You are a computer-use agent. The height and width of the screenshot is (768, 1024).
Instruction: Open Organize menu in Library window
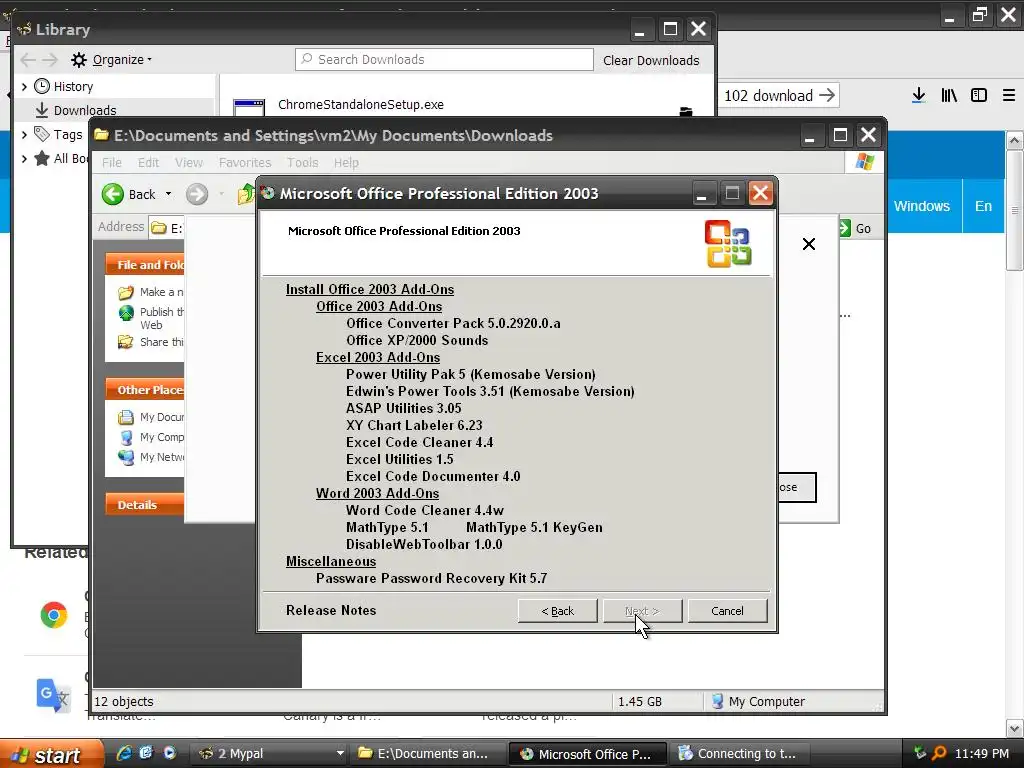click(x=112, y=60)
